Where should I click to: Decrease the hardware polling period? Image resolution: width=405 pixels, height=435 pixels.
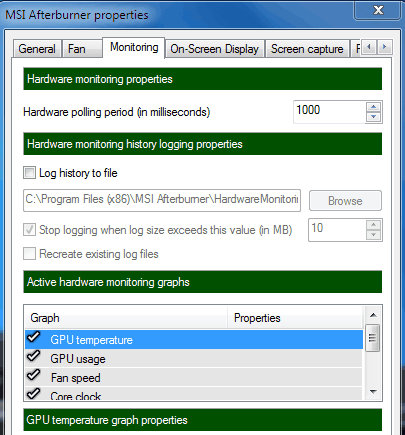click(374, 117)
